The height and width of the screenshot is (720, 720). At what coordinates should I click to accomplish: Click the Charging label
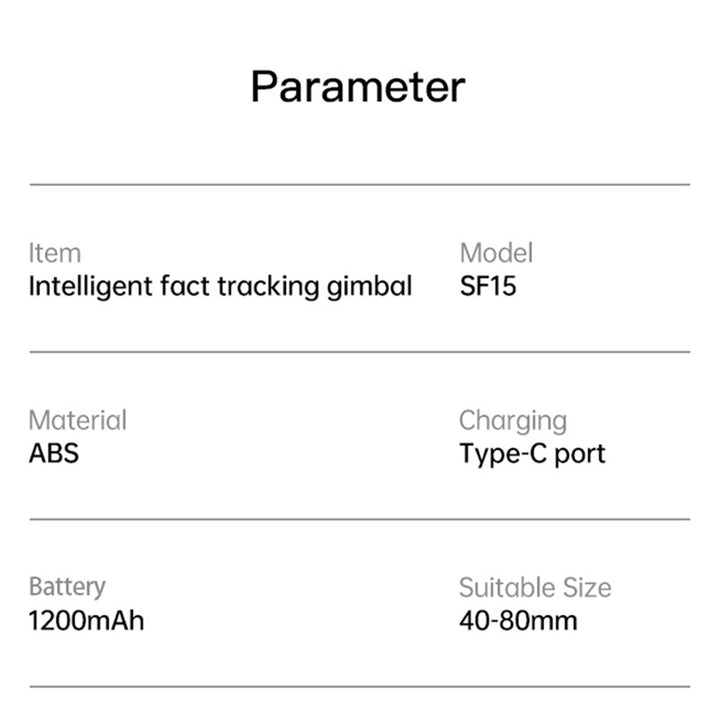513,420
